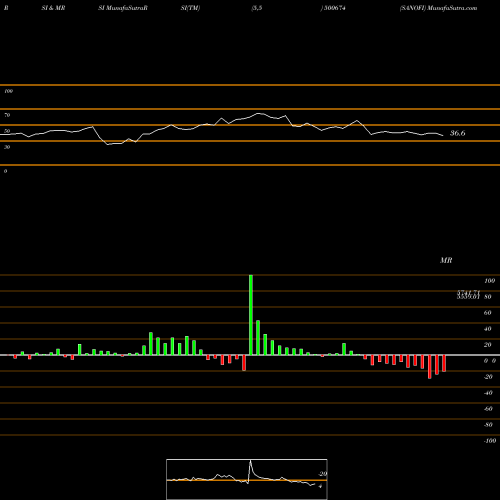This screenshot has height=500, width=500.
Task: Click the MR axis label "-100"
Action: [x=490, y=441]
